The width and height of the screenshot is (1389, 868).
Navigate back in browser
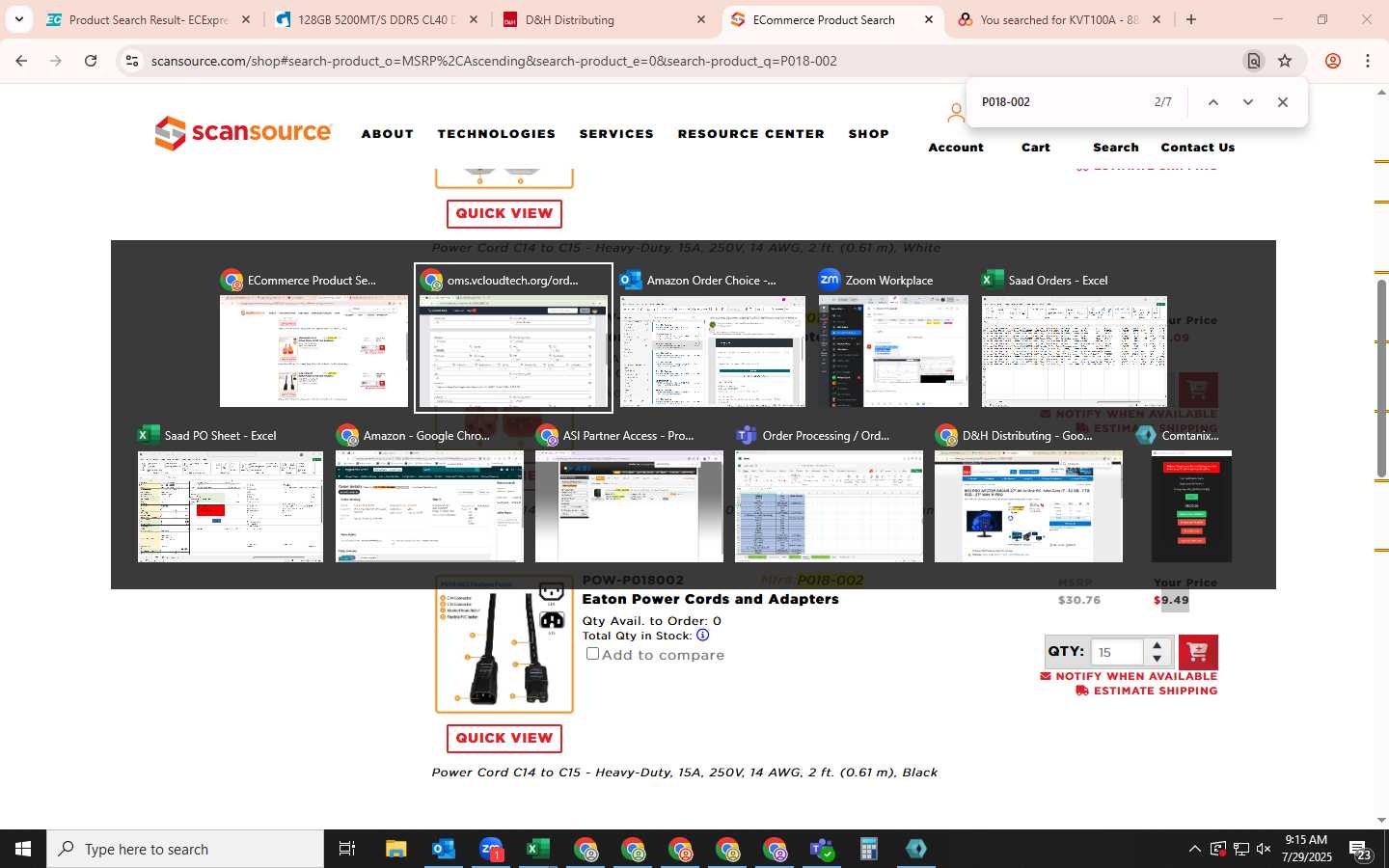coord(21,61)
